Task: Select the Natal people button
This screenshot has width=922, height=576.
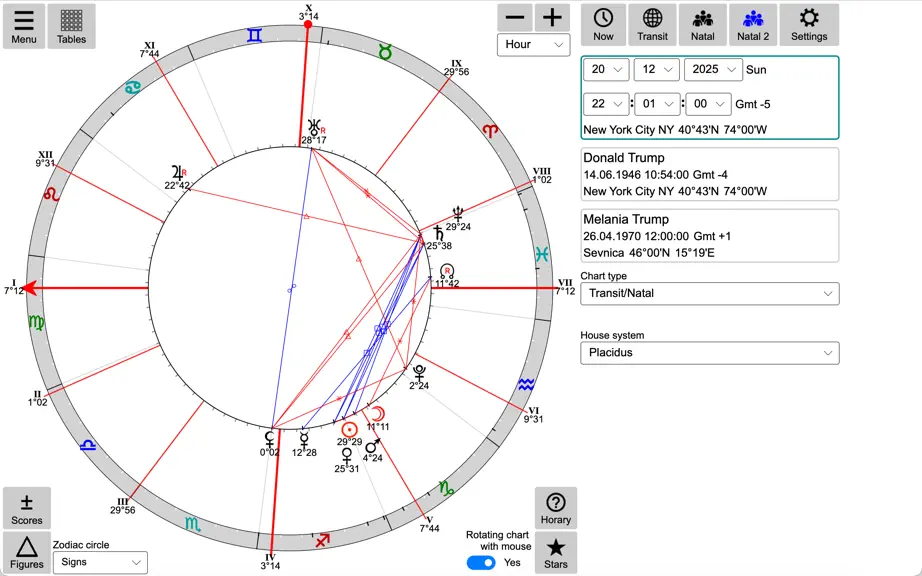Action: (x=703, y=25)
